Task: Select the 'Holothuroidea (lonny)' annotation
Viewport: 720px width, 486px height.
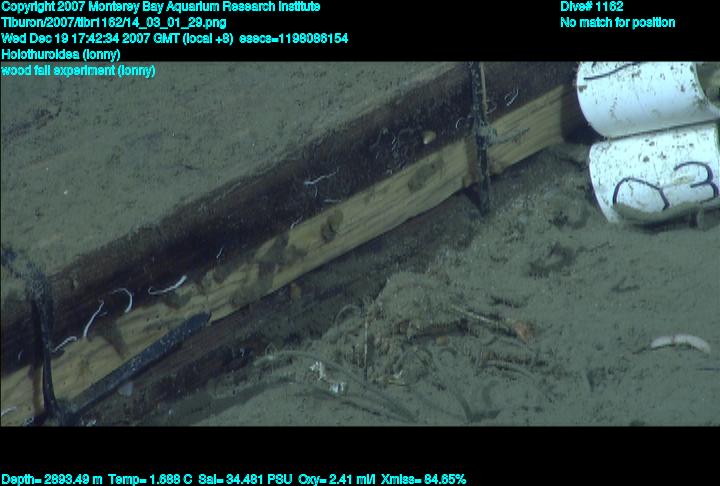Action: tap(61, 54)
